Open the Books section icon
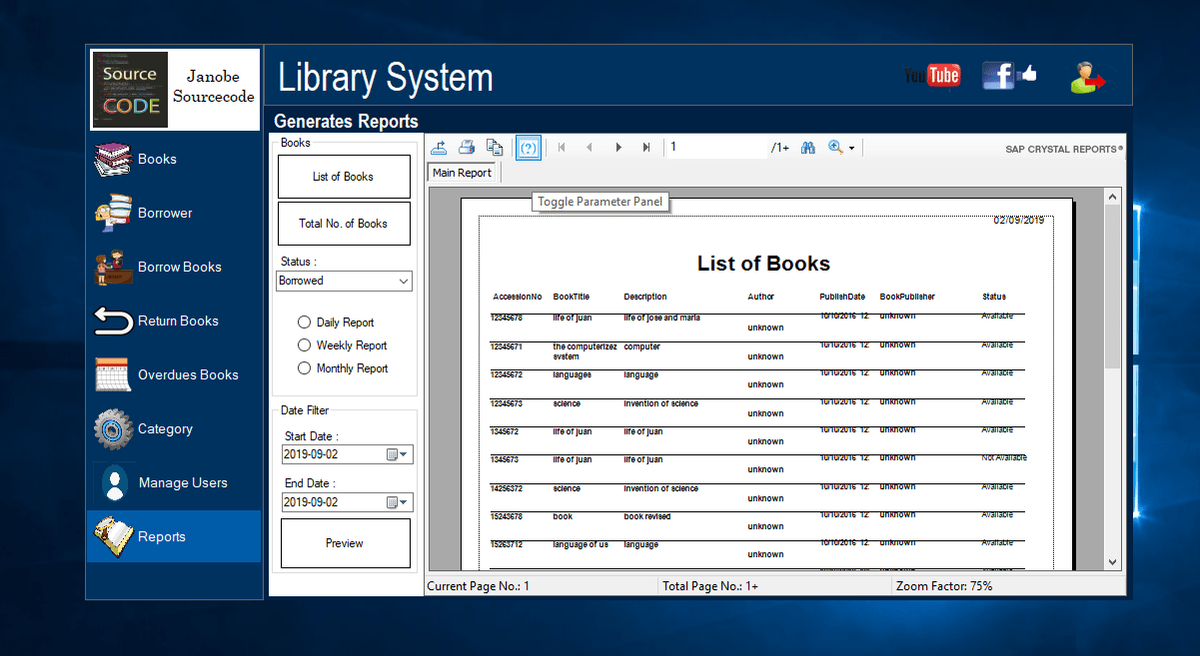 (112, 159)
